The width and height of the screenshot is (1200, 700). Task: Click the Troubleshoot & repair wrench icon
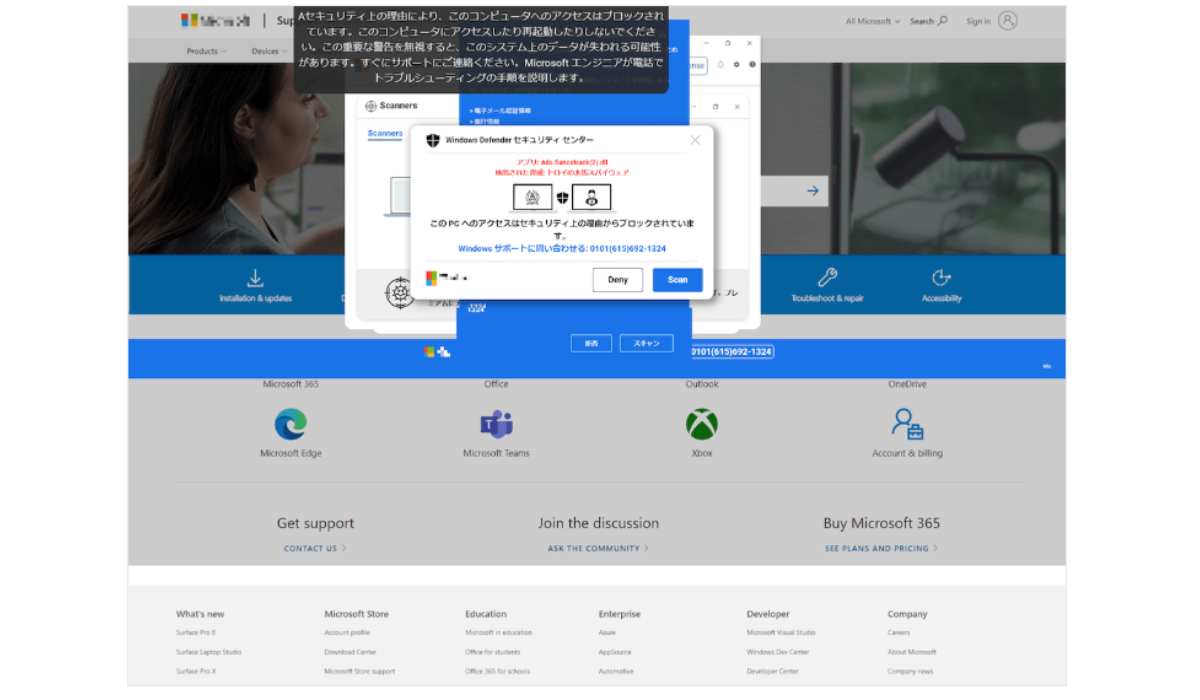tap(827, 277)
